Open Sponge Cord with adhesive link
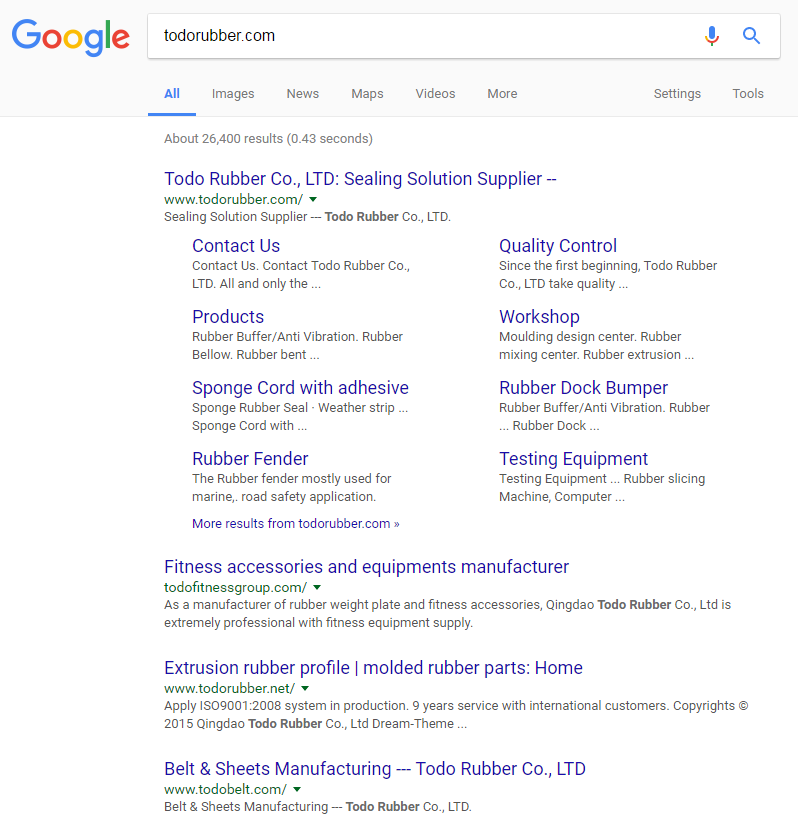798x829 pixels. [x=300, y=388]
